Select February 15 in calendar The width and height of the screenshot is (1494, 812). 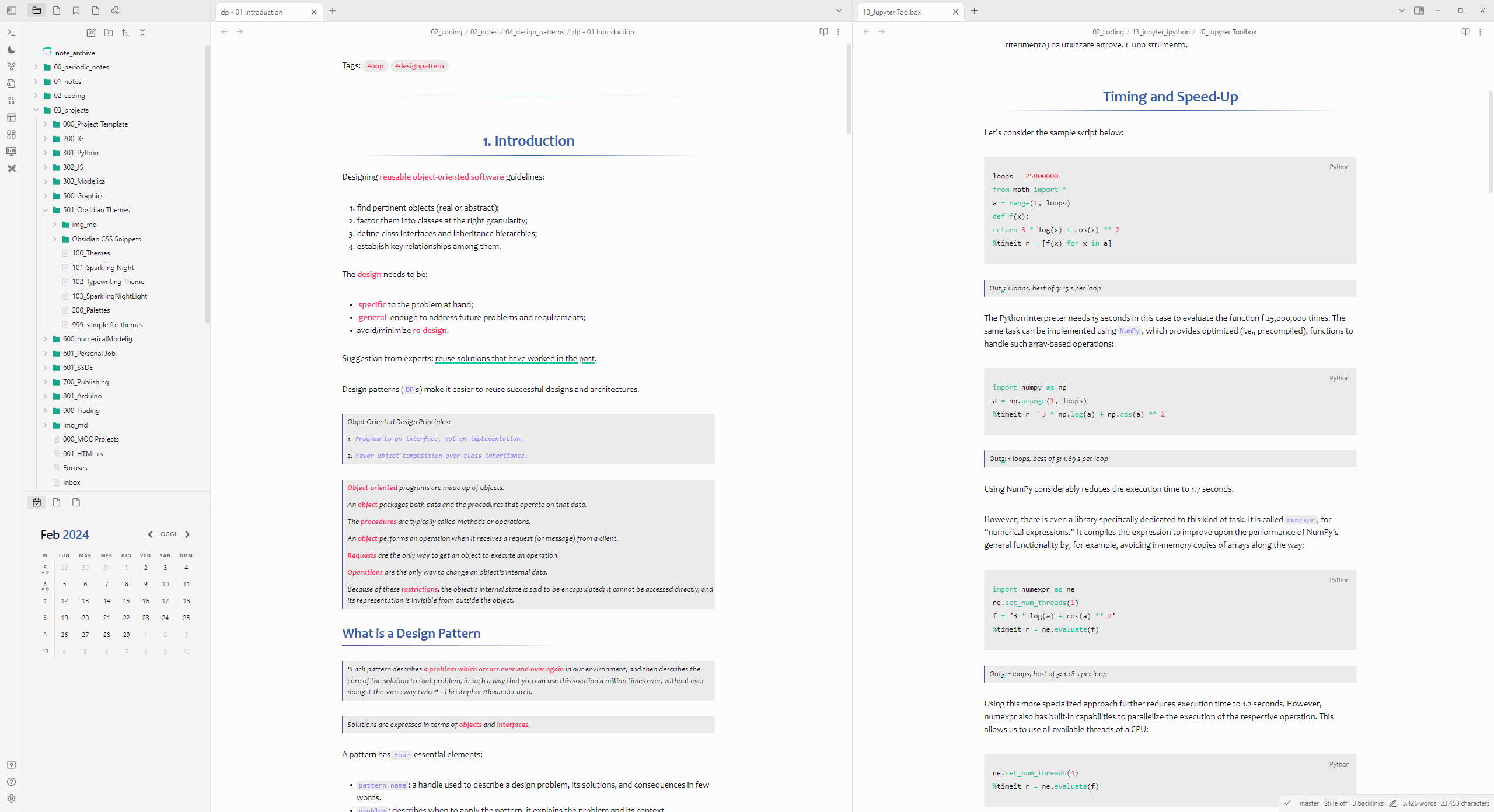pyautogui.click(x=126, y=601)
